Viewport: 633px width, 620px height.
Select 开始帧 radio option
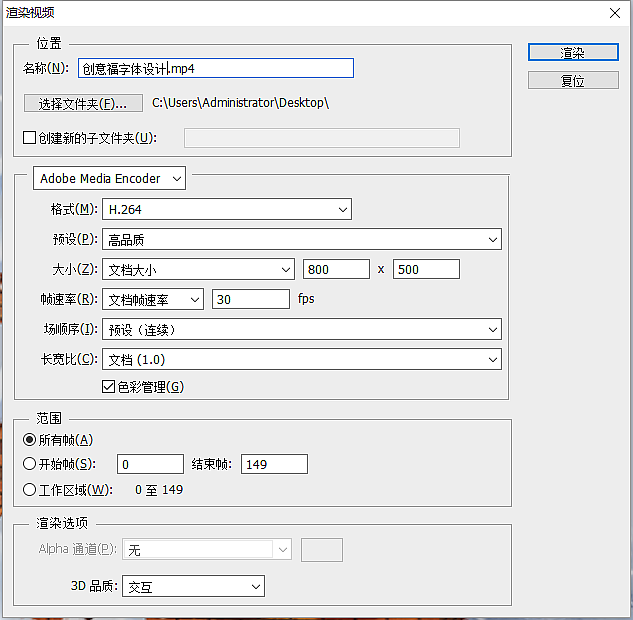29,464
